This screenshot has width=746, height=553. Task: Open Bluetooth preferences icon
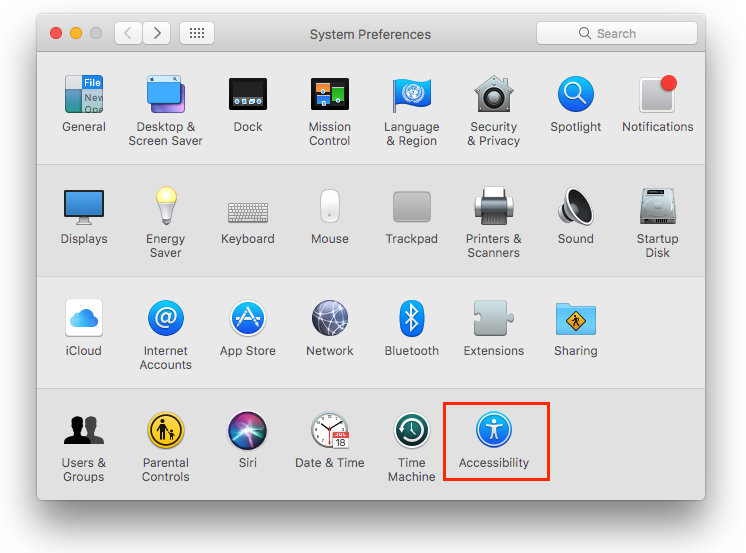412,318
